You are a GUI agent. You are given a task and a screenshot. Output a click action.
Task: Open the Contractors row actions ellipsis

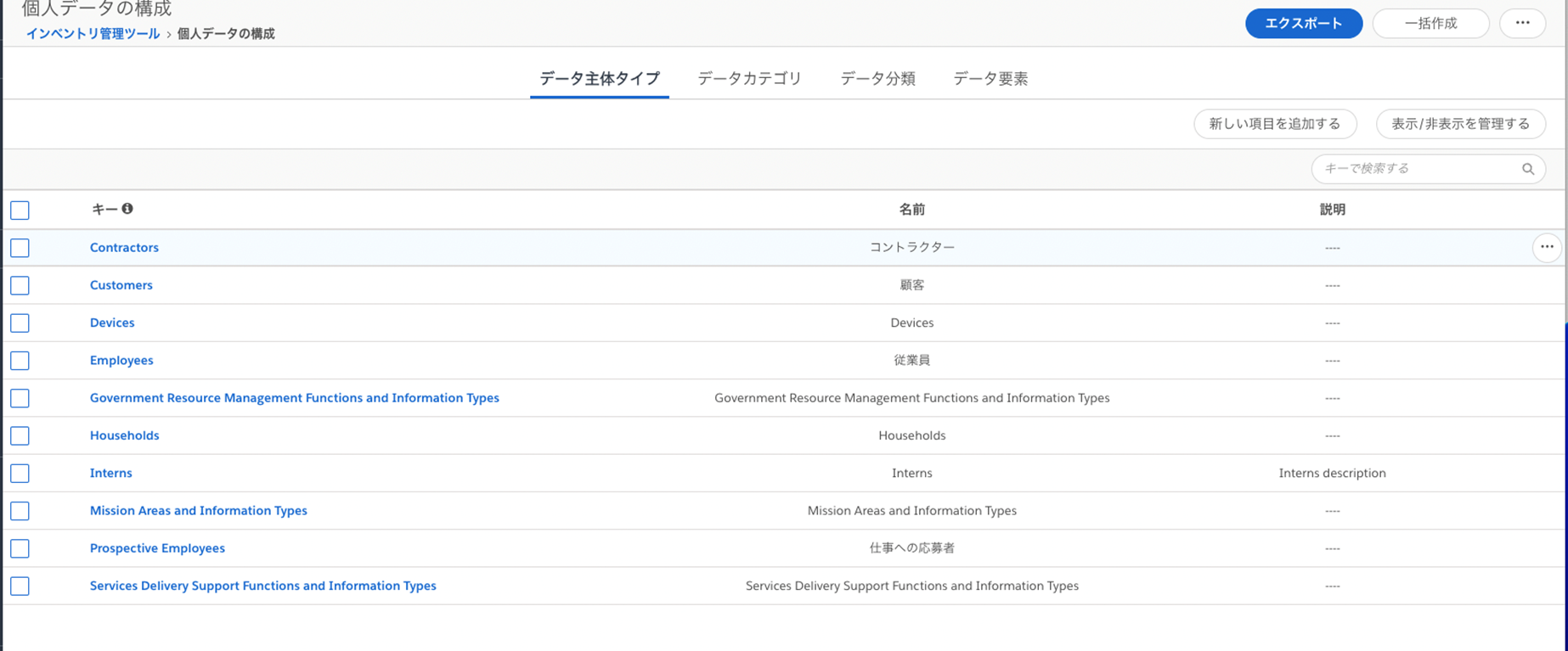(1546, 247)
